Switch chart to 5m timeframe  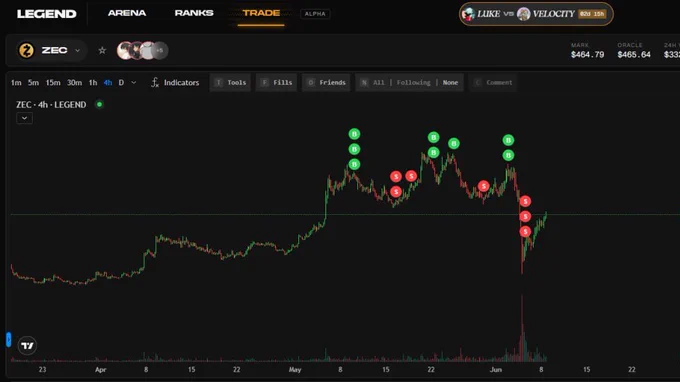[33, 82]
